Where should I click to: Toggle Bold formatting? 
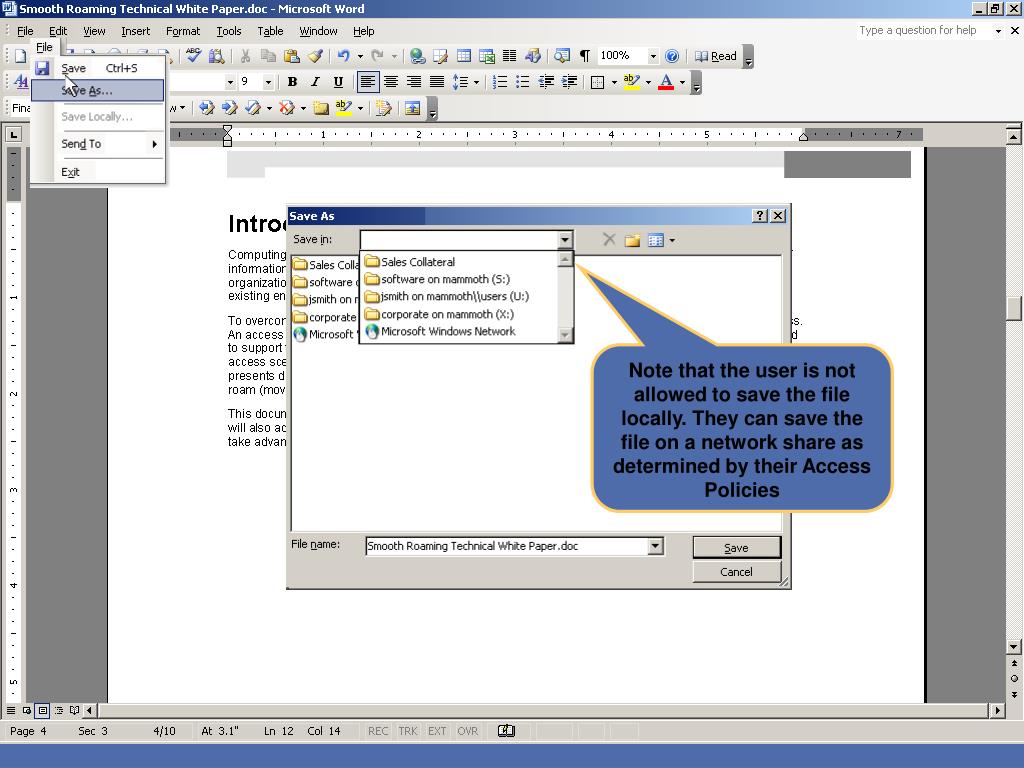pyautogui.click(x=292, y=82)
